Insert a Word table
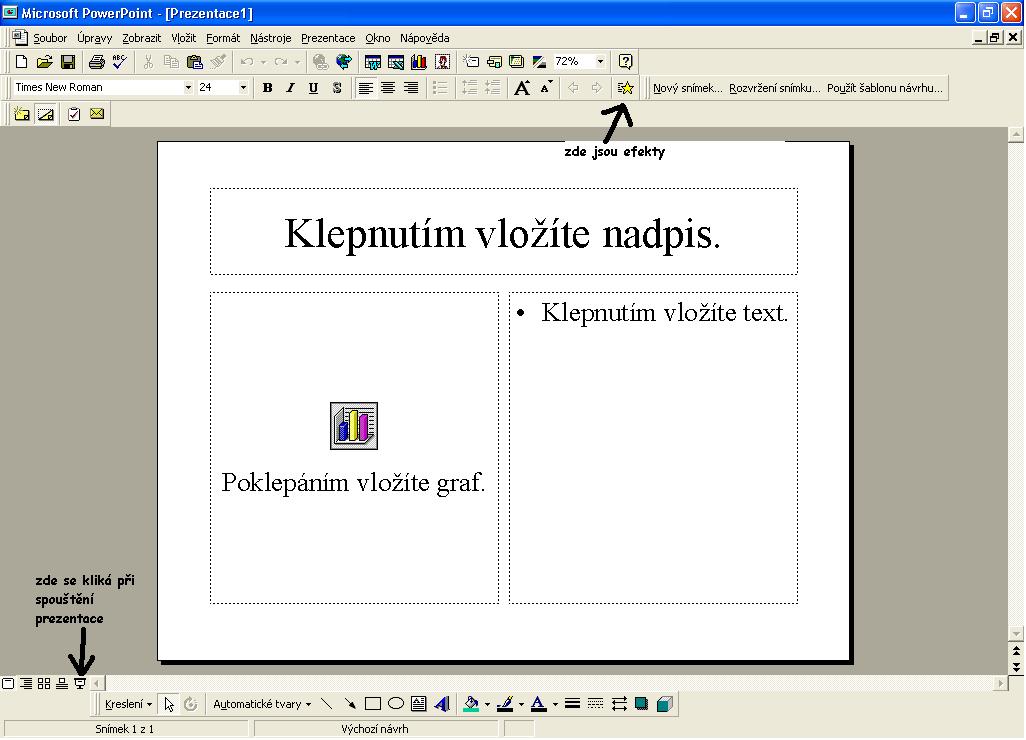 click(x=373, y=62)
